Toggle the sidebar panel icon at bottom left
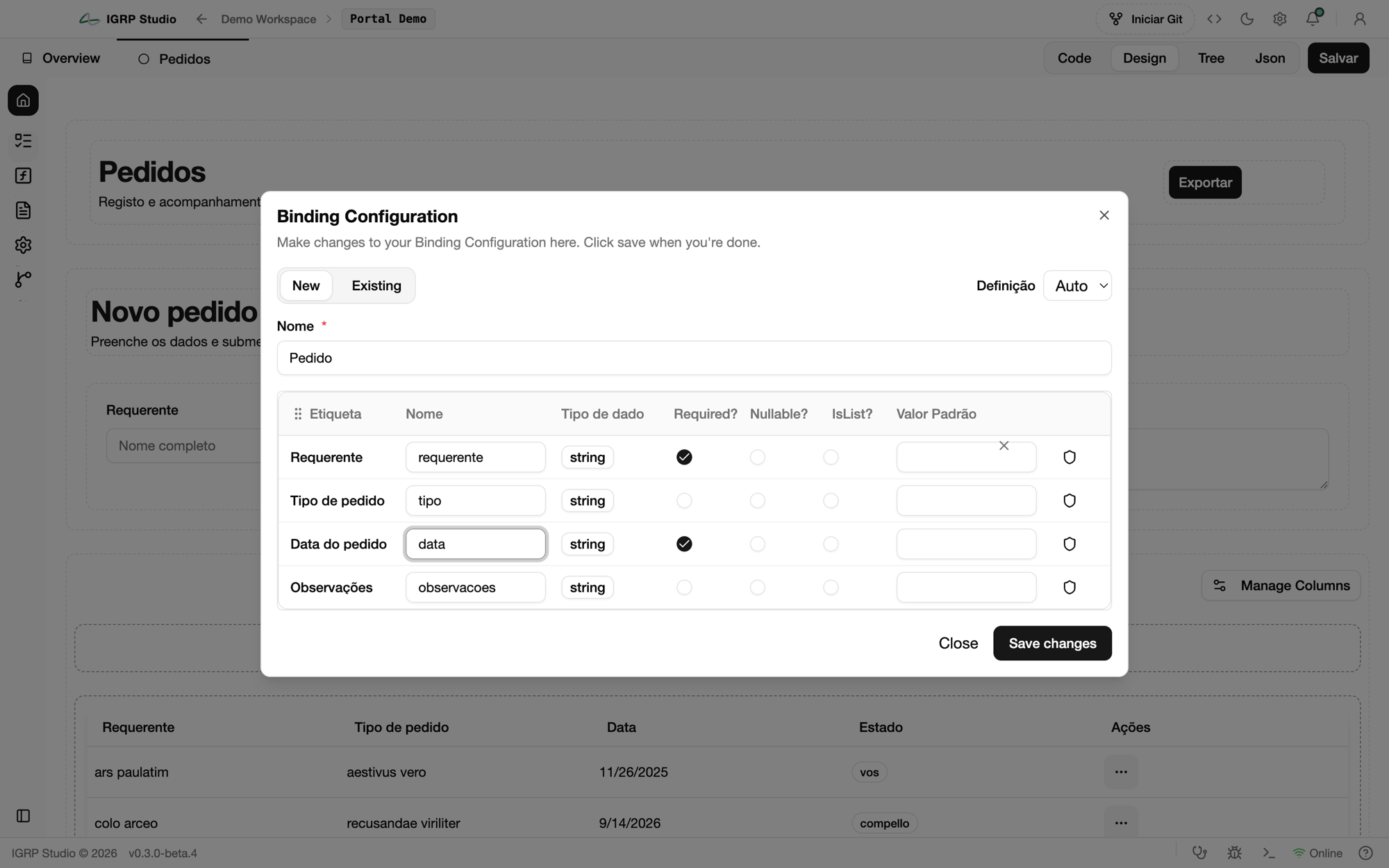 [23, 816]
